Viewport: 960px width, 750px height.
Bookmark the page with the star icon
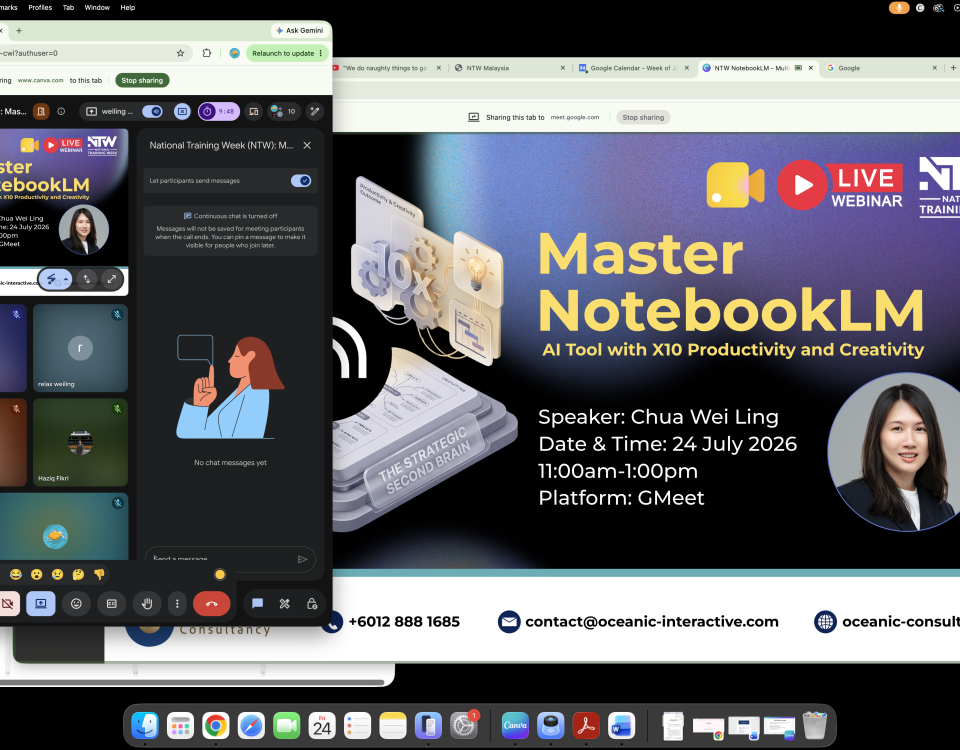tap(181, 53)
